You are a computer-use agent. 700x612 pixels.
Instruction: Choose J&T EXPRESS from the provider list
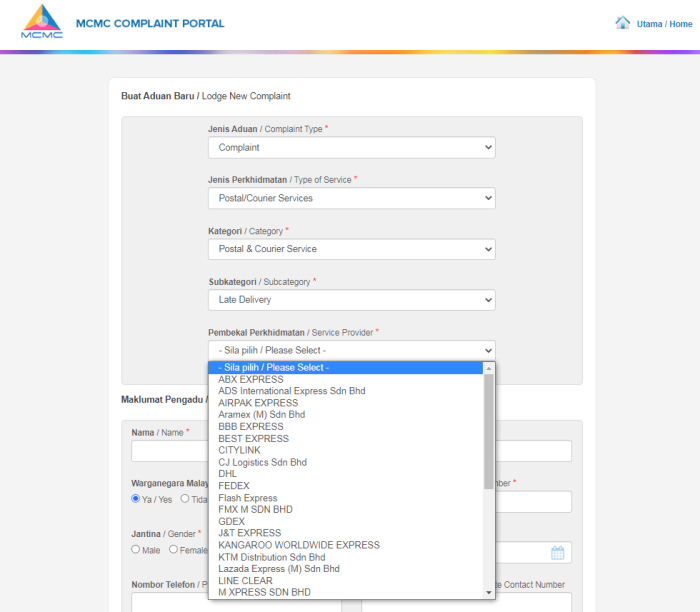point(249,533)
